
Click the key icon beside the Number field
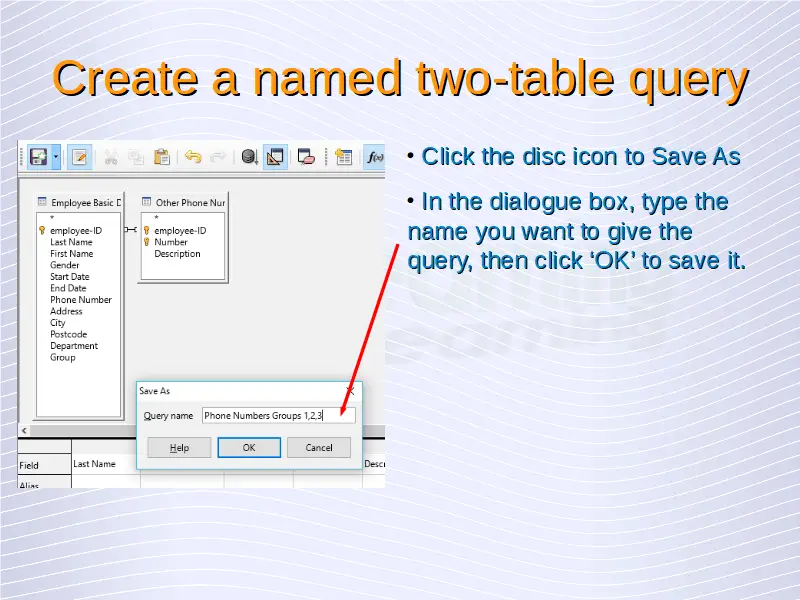tap(146, 242)
